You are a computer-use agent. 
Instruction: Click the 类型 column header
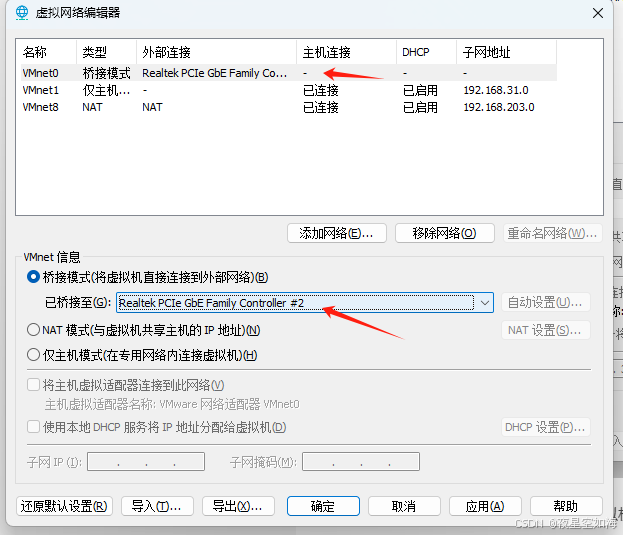click(106, 52)
